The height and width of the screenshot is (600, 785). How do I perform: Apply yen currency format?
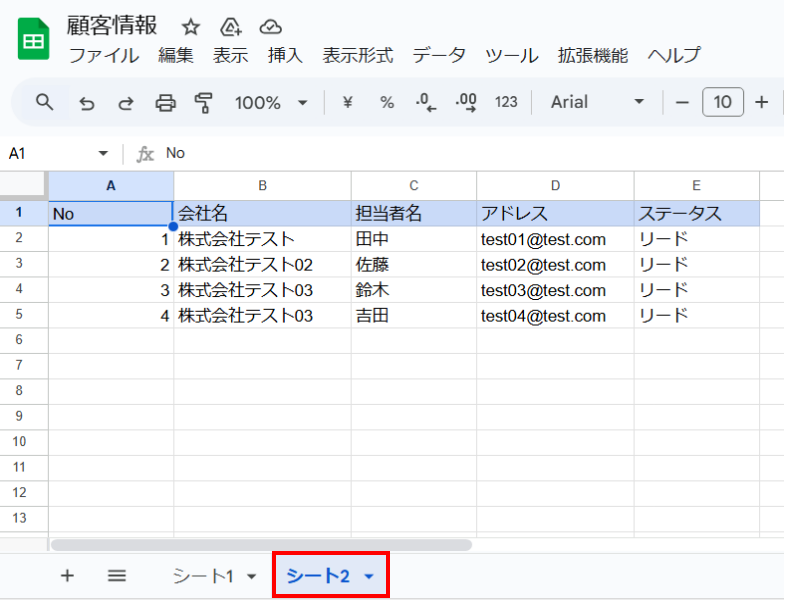pyautogui.click(x=348, y=102)
